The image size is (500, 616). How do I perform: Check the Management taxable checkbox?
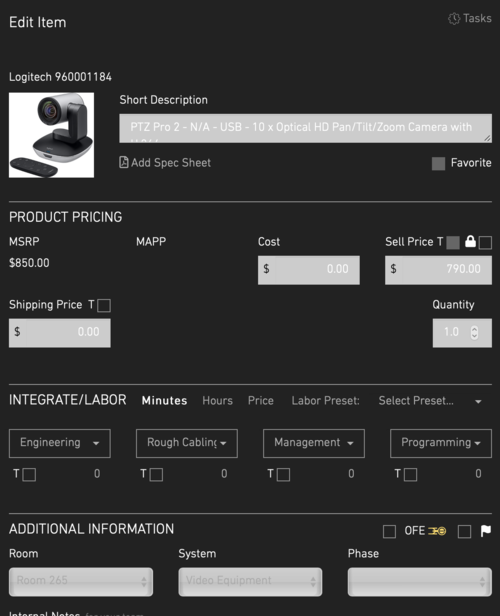pyautogui.click(x=283, y=474)
